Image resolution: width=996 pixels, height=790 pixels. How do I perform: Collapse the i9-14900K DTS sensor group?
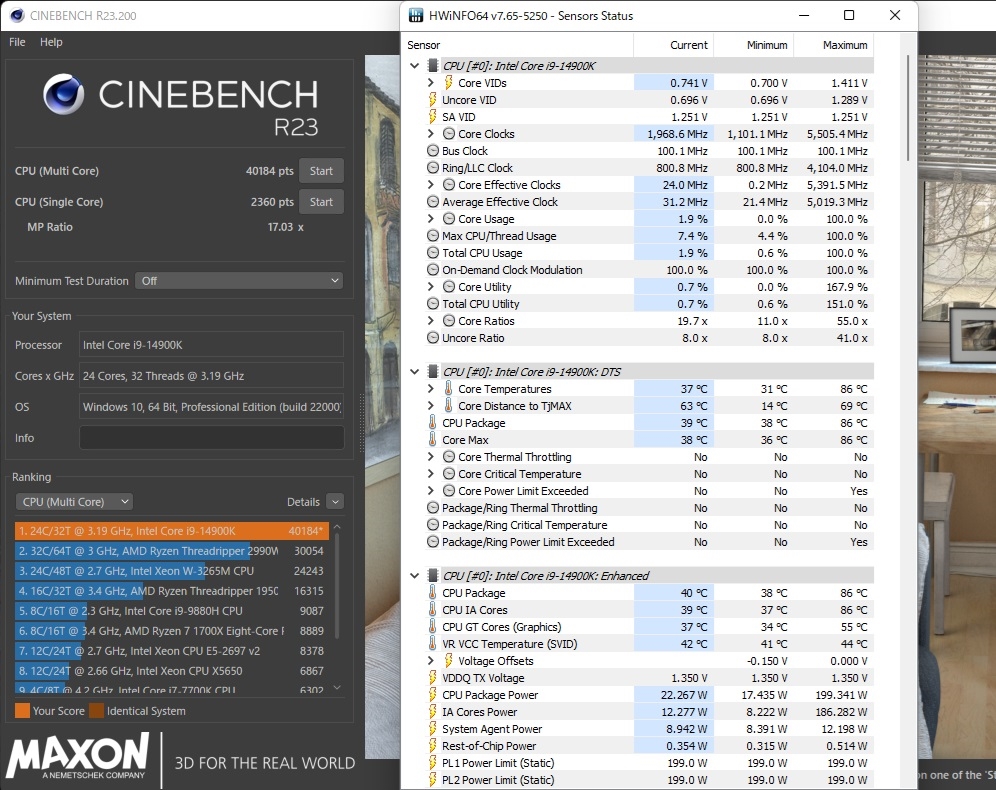tap(415, 372)
